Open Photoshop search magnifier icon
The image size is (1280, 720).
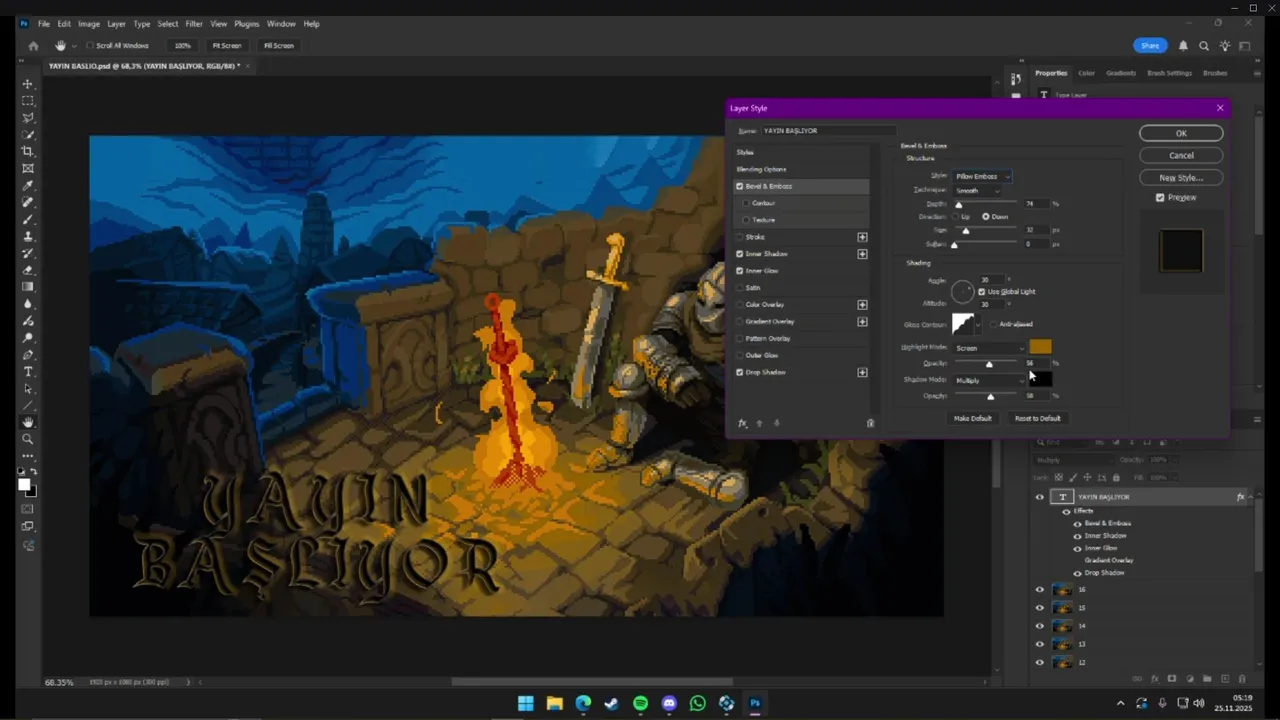(1204, 46)
